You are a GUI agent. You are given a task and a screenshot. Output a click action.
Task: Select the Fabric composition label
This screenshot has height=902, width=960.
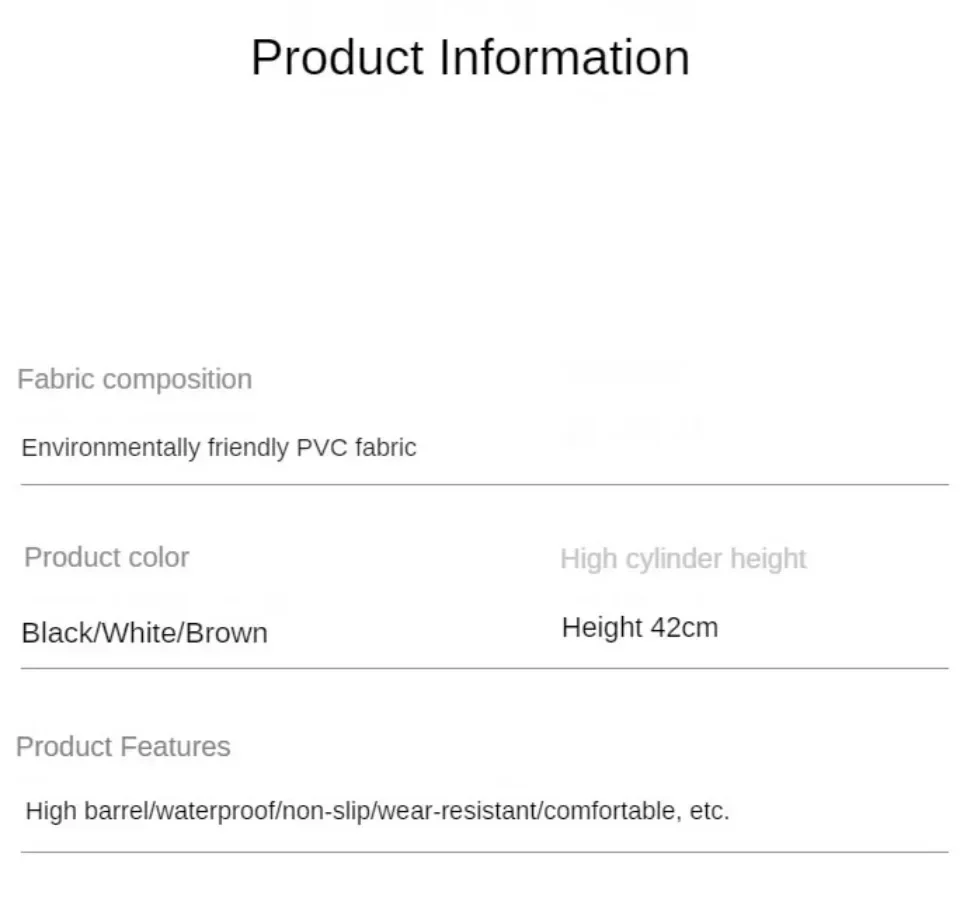click(135, 379)
